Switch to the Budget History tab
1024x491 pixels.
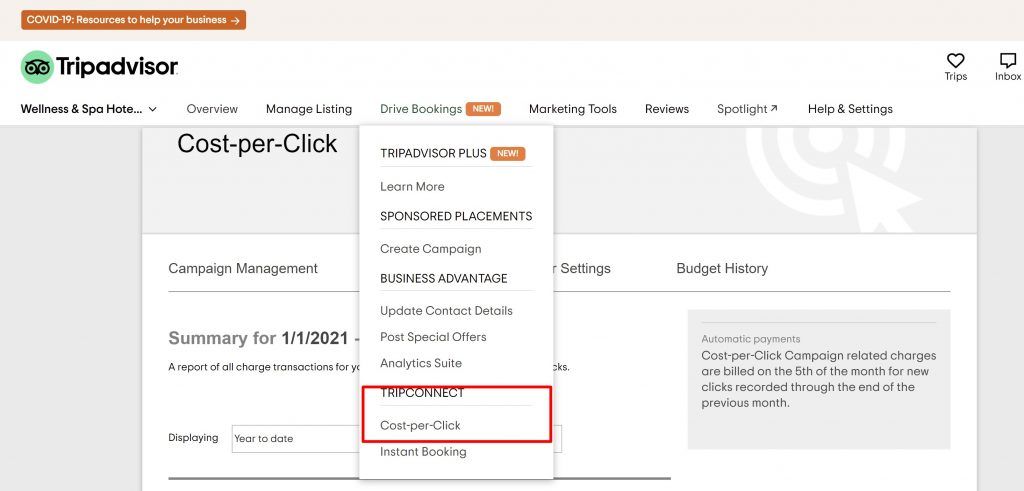pyautogui.click(x=722, y=268)
